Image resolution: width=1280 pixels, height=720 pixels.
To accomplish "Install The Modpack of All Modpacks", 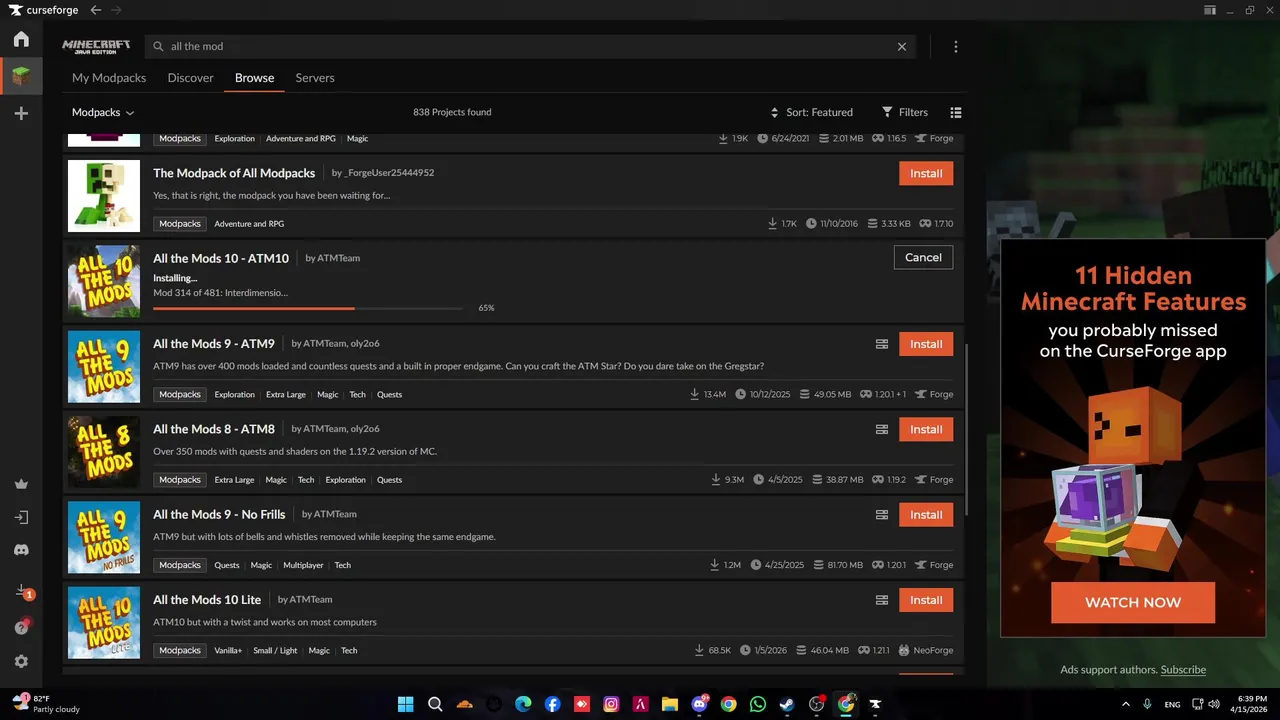I will click(x=926, y=173).
